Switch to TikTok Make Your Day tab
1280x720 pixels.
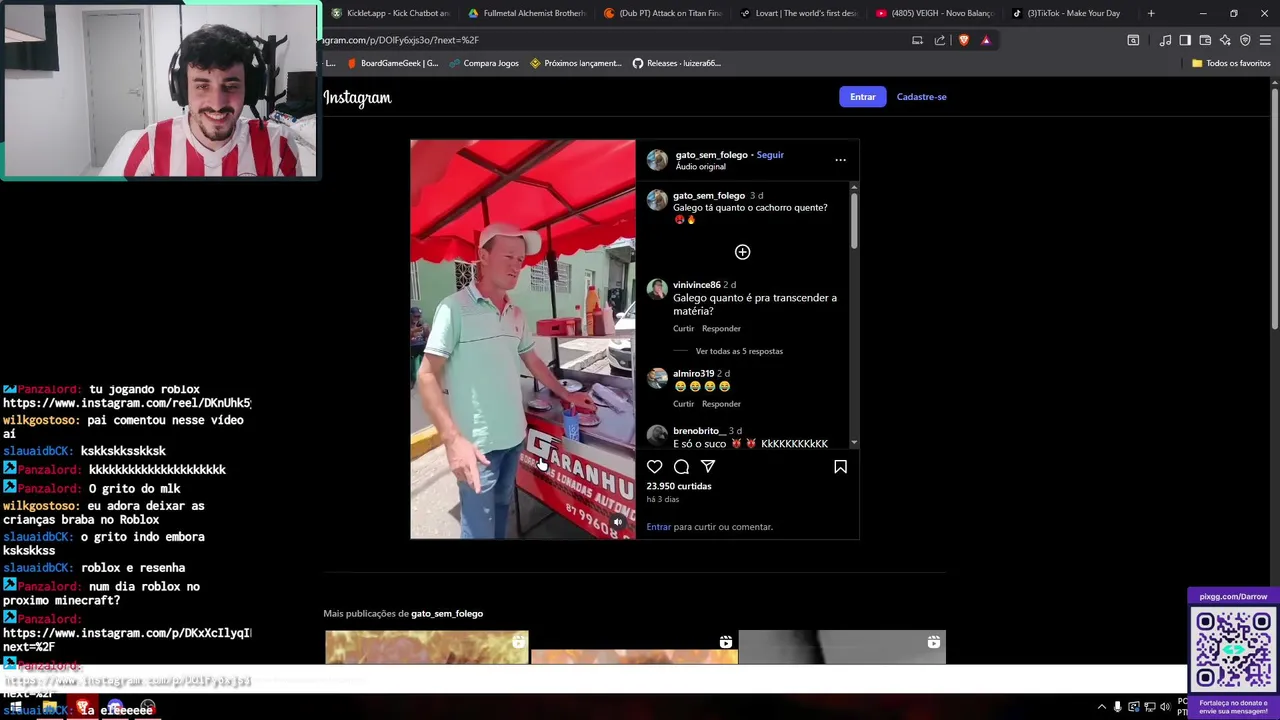click(x=1070, y=13)
